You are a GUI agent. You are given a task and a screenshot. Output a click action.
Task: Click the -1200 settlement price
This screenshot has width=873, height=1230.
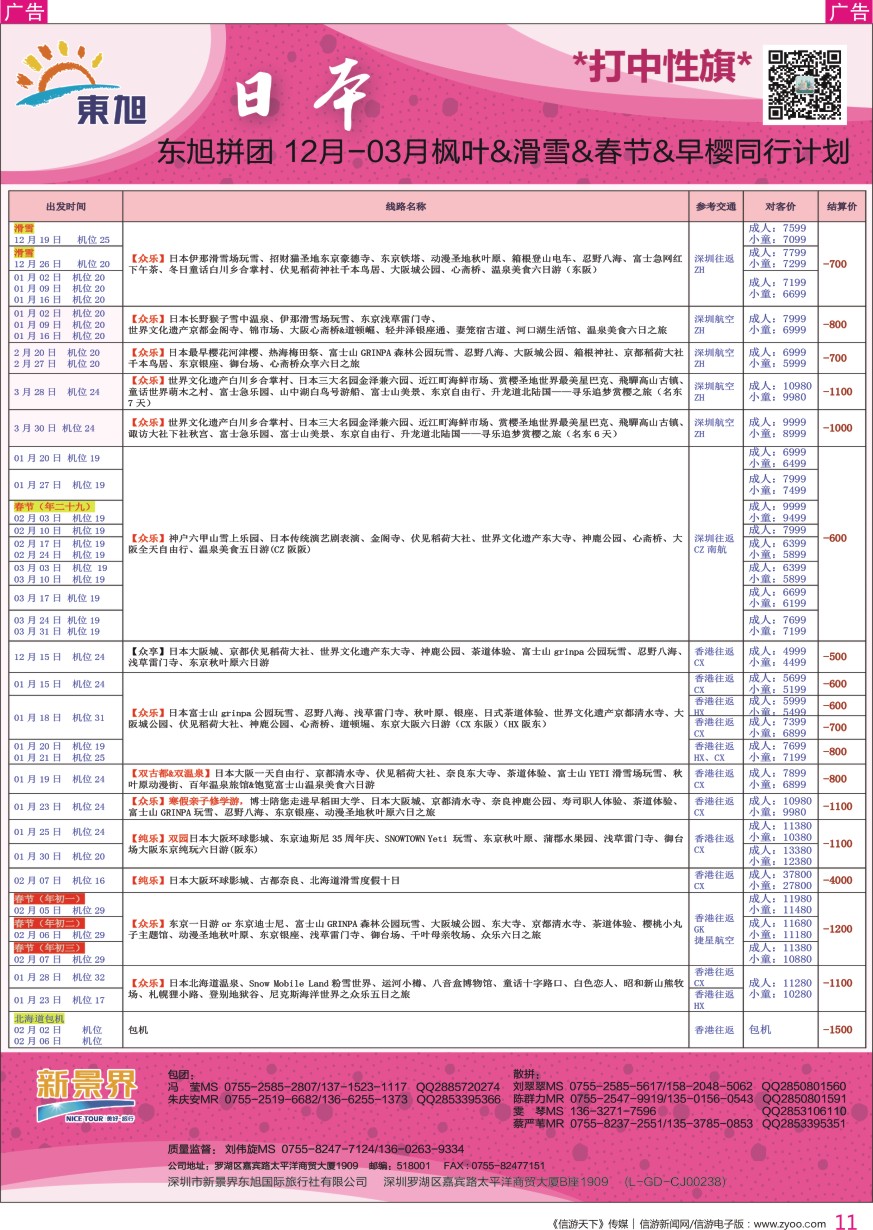[838, 929]
